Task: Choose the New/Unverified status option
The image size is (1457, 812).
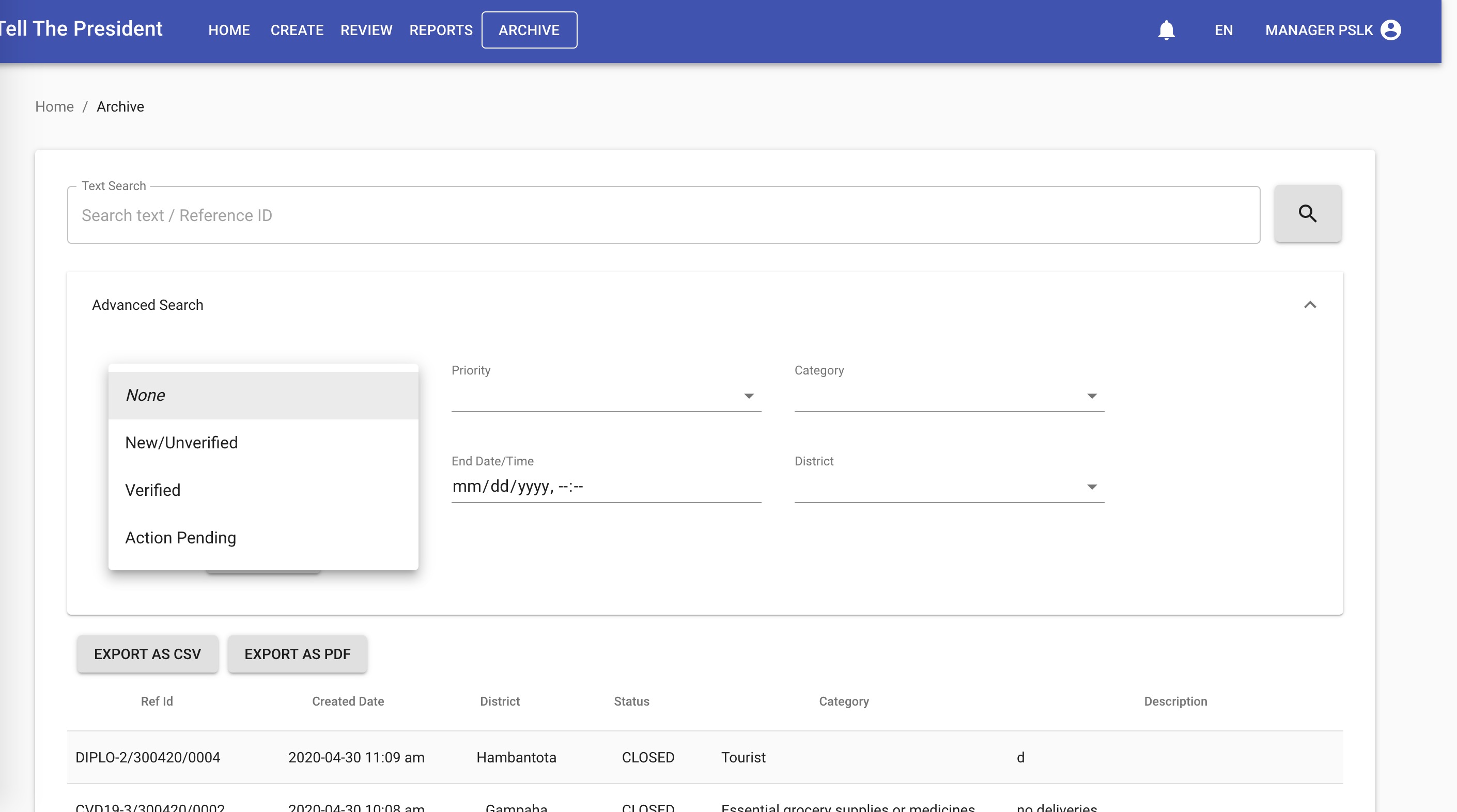Action: click(x=263, y=443)
